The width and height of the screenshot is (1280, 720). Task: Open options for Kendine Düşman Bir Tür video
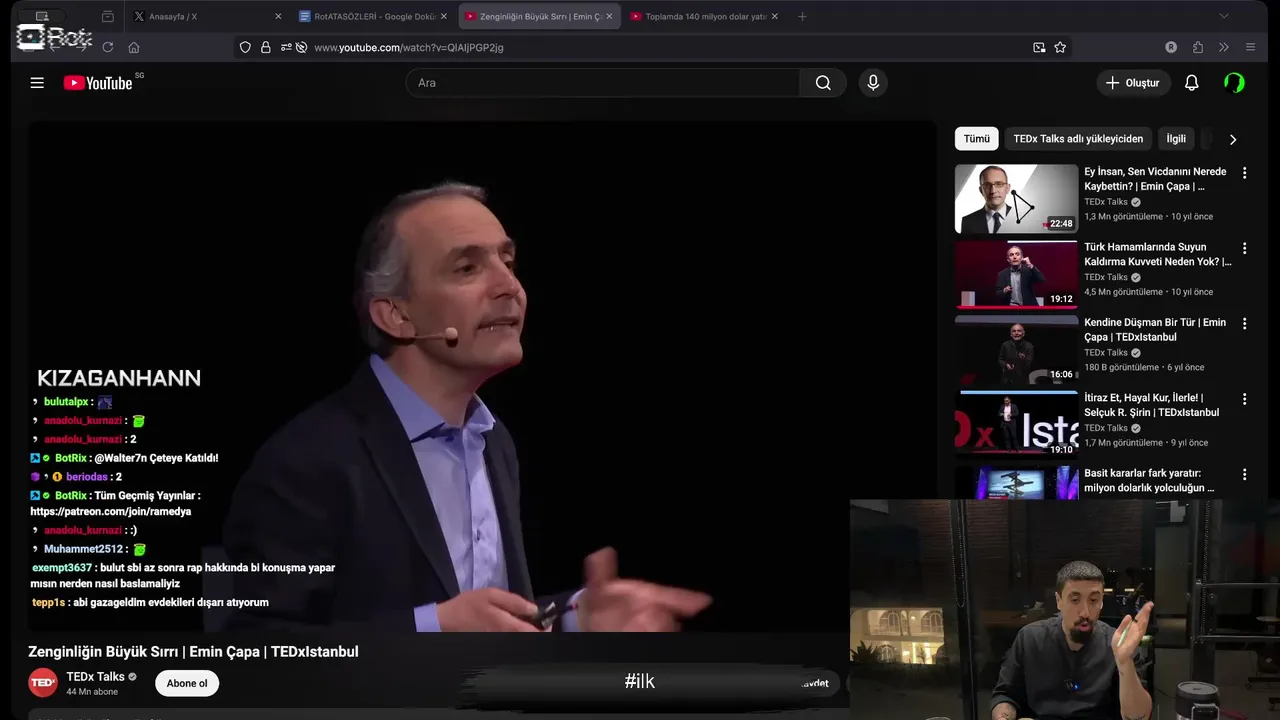pos(1244,324)
